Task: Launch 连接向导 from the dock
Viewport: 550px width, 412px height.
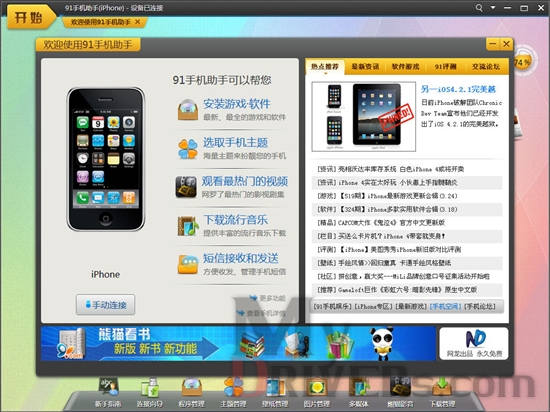Action: coord(150,393)
